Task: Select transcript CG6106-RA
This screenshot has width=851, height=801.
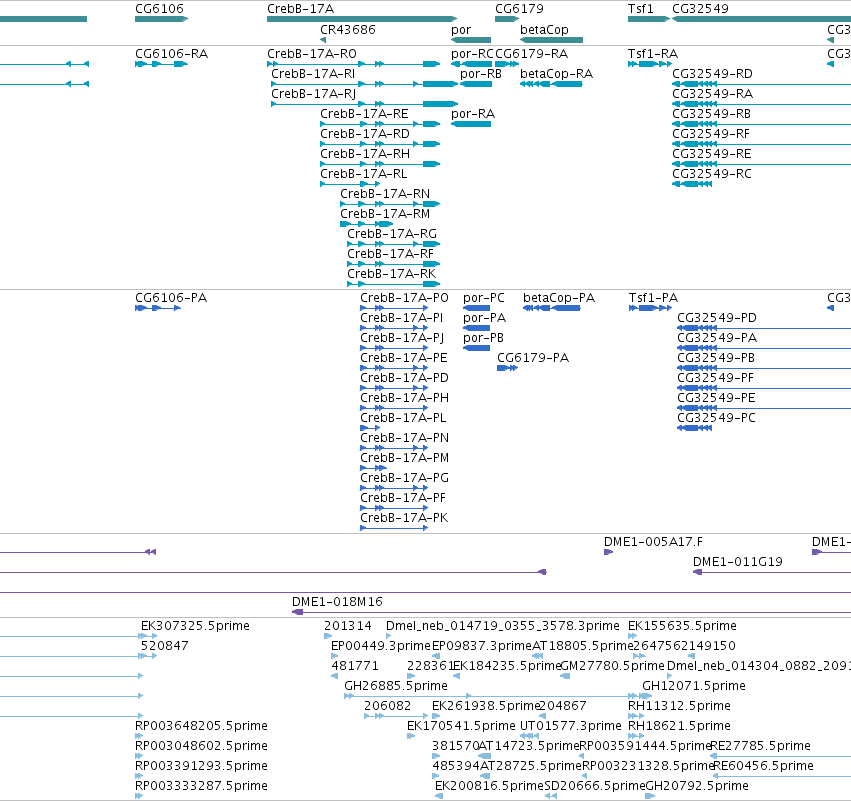Action: click(x=171, y=54)
